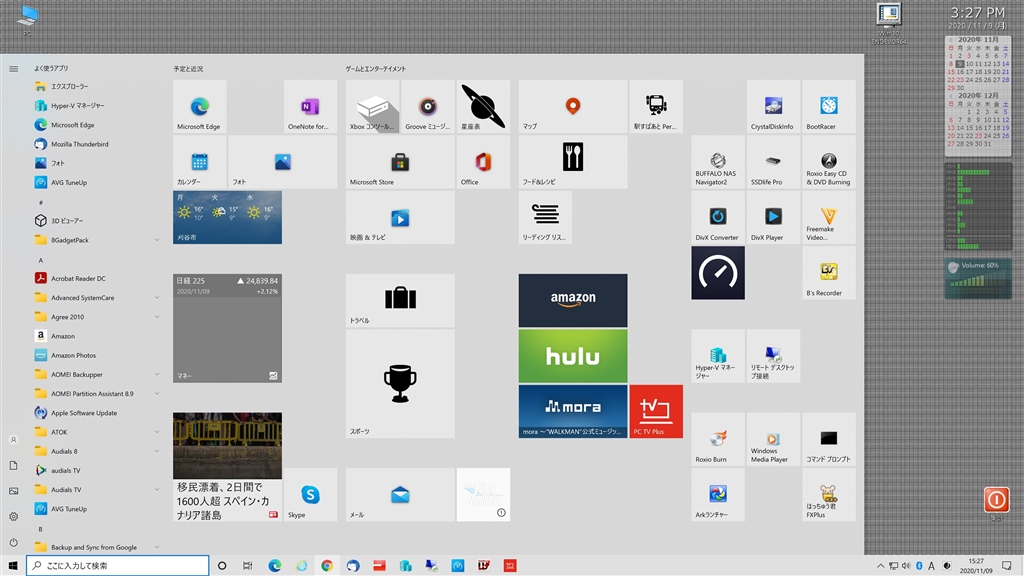Open the トラベル tile

(400, 300)
